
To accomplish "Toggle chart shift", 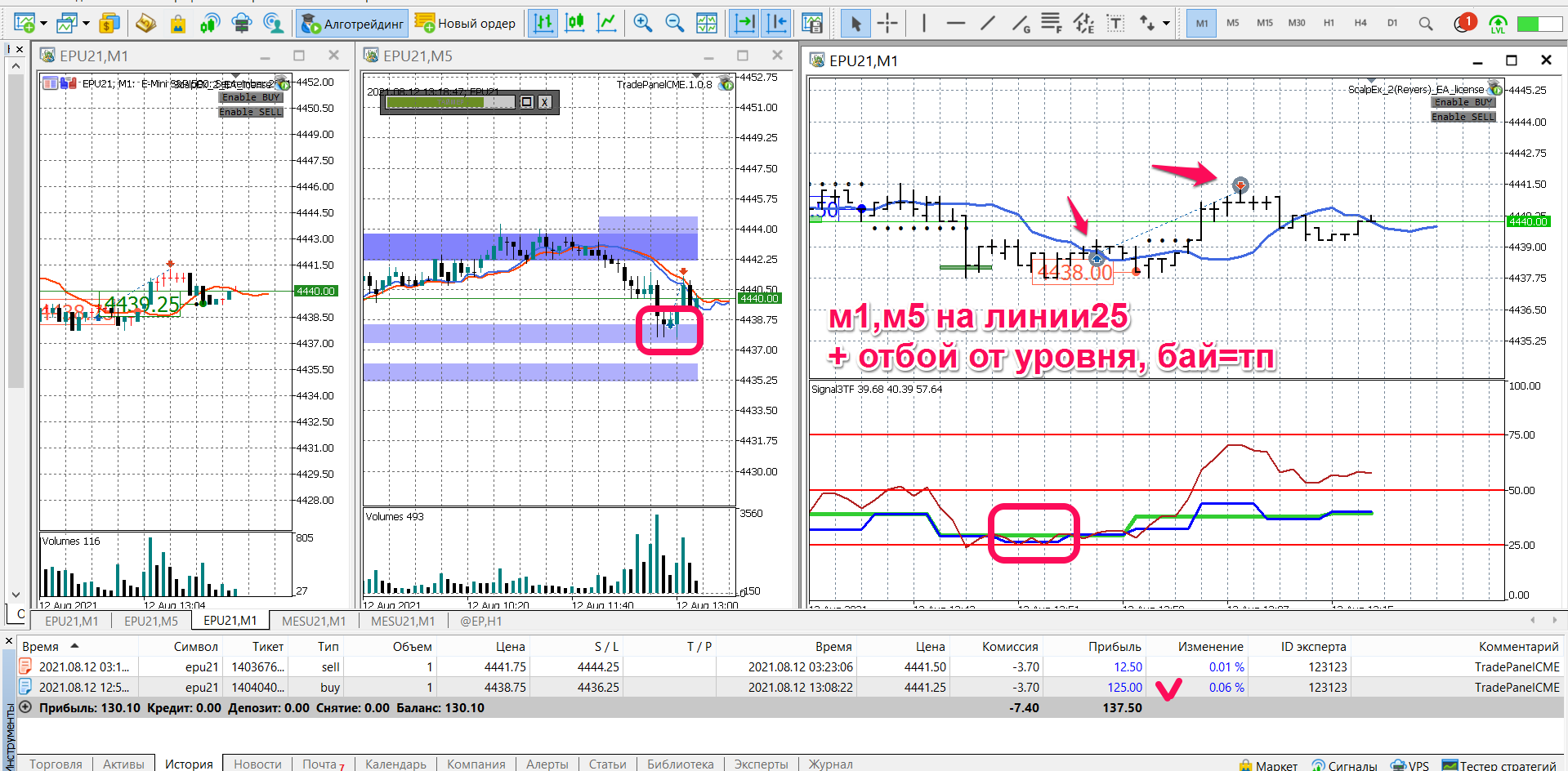I will [x=777, y=24].
